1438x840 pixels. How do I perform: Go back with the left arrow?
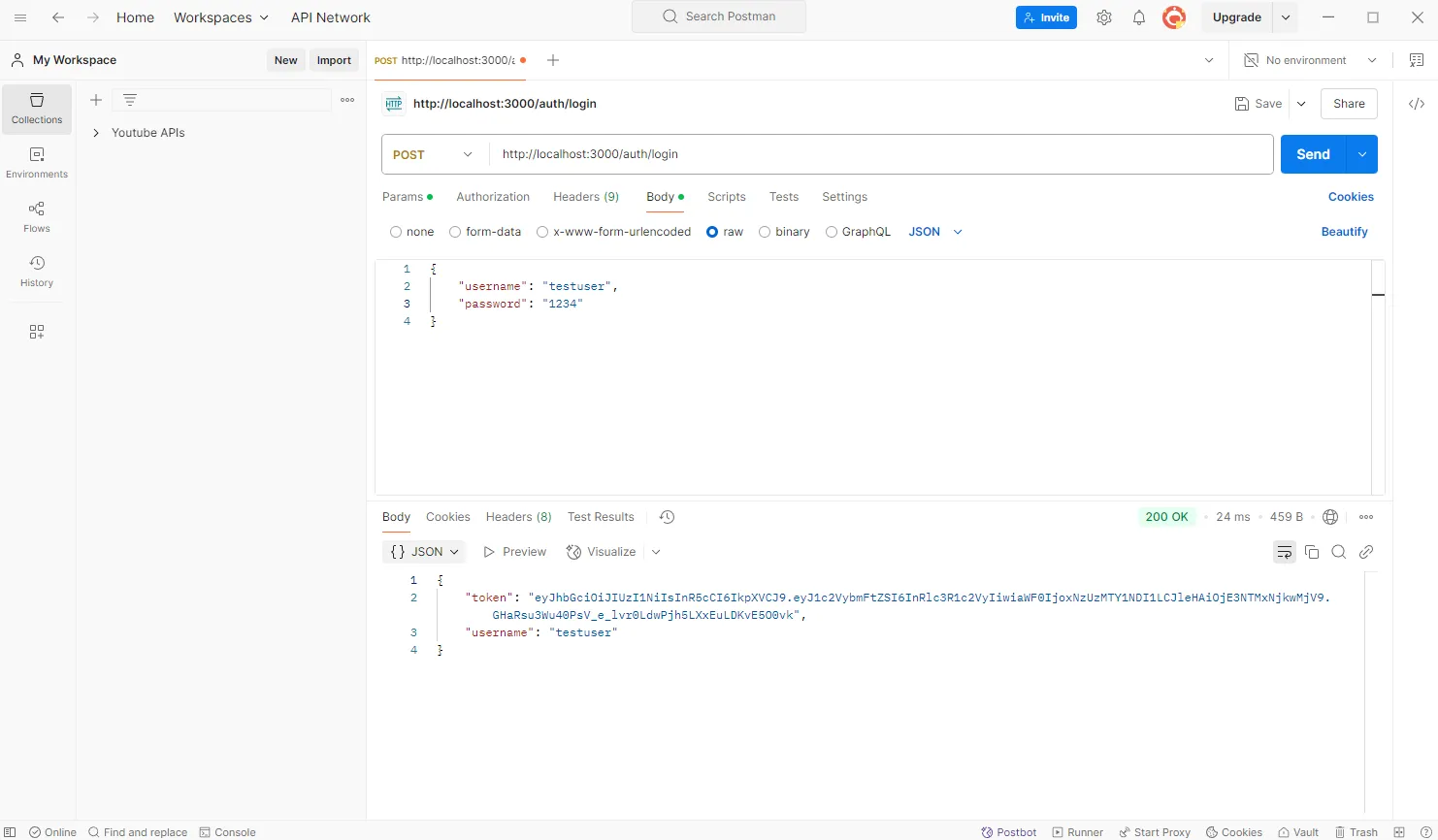58,17
